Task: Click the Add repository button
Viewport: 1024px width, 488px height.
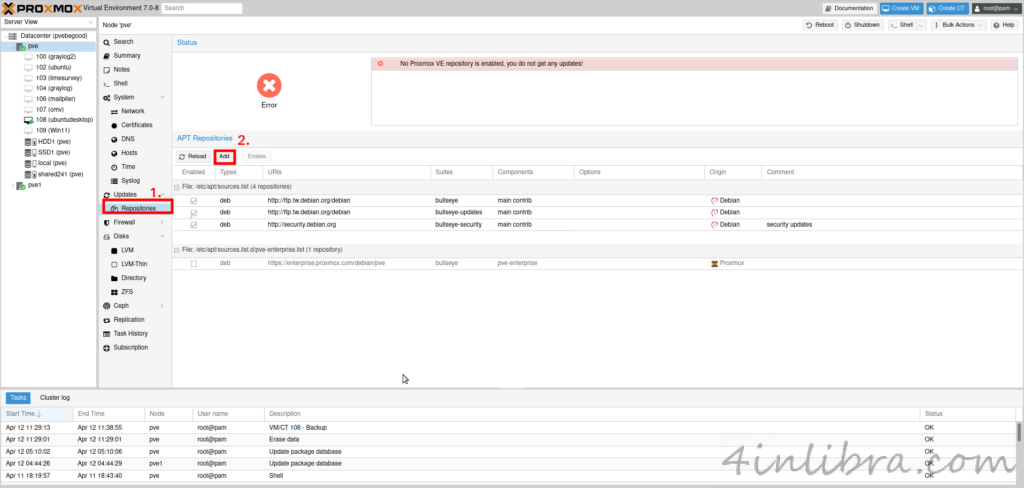Action: point(225,156)
